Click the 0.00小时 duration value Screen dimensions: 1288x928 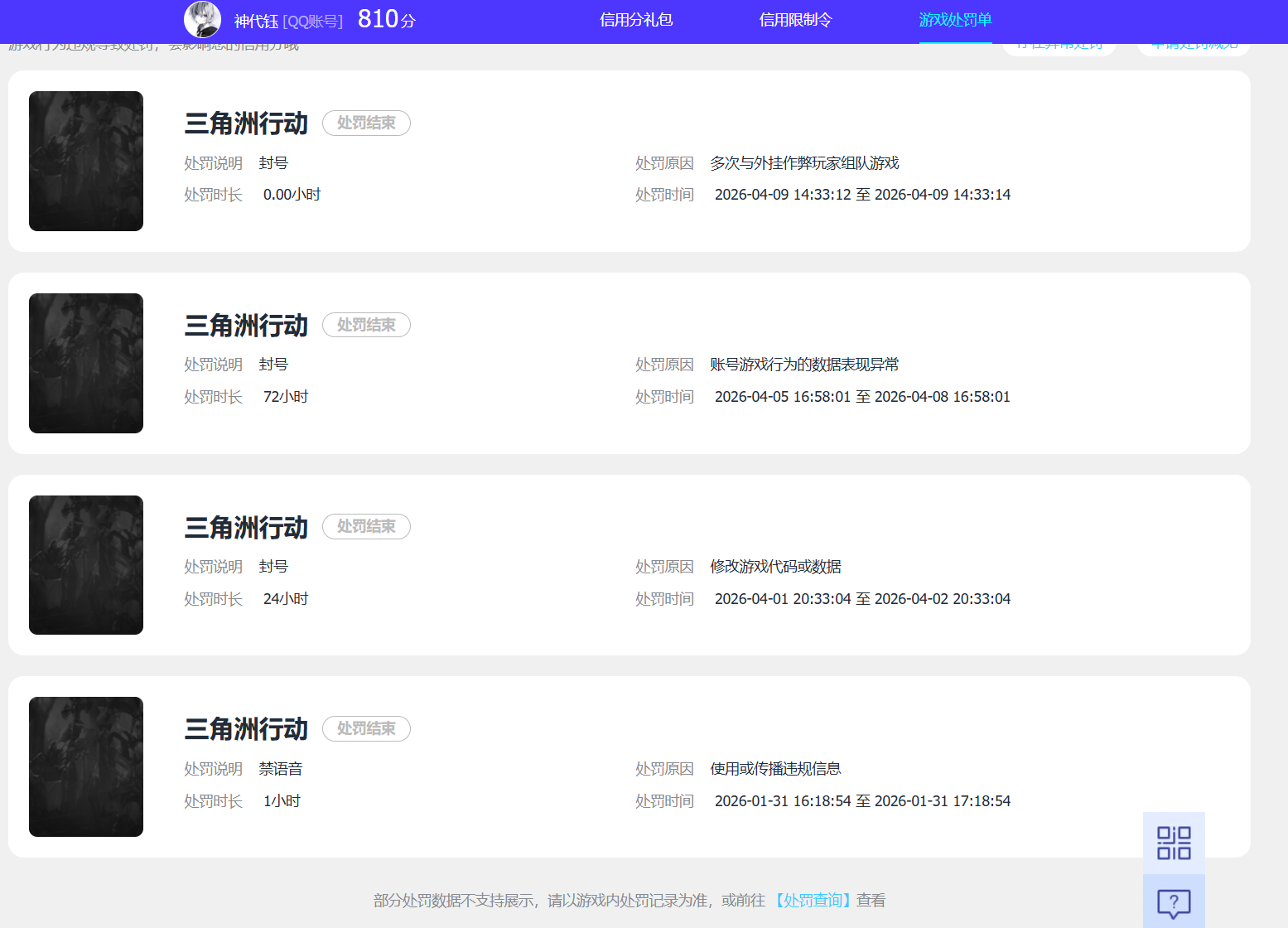pyautogui.click(x=292, y=195)
